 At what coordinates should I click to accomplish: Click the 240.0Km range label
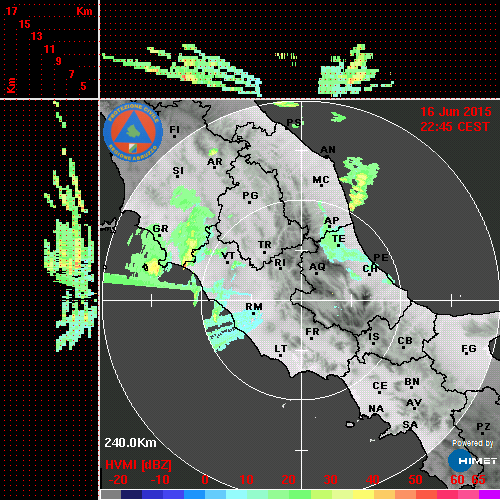pos(130,443)
